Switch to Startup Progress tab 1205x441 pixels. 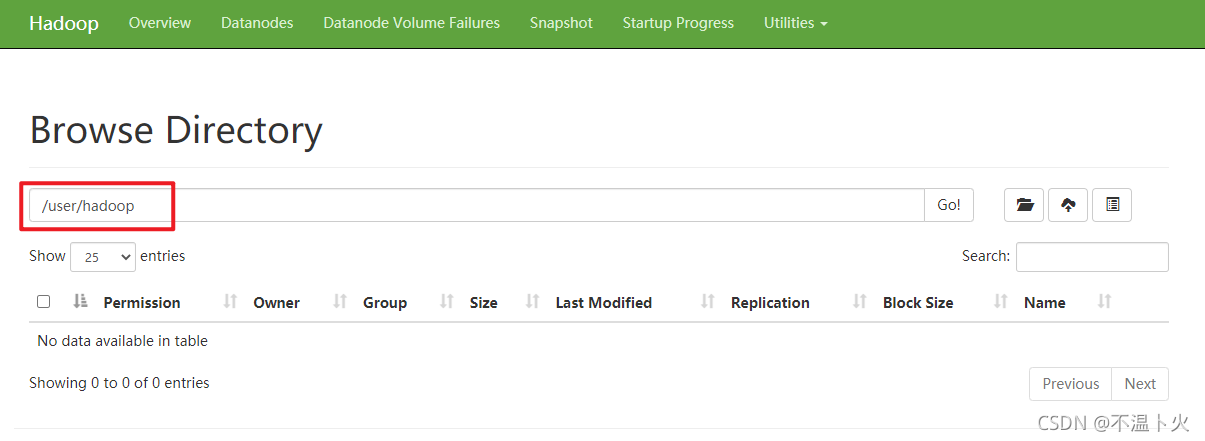click(x=678, y=23)
